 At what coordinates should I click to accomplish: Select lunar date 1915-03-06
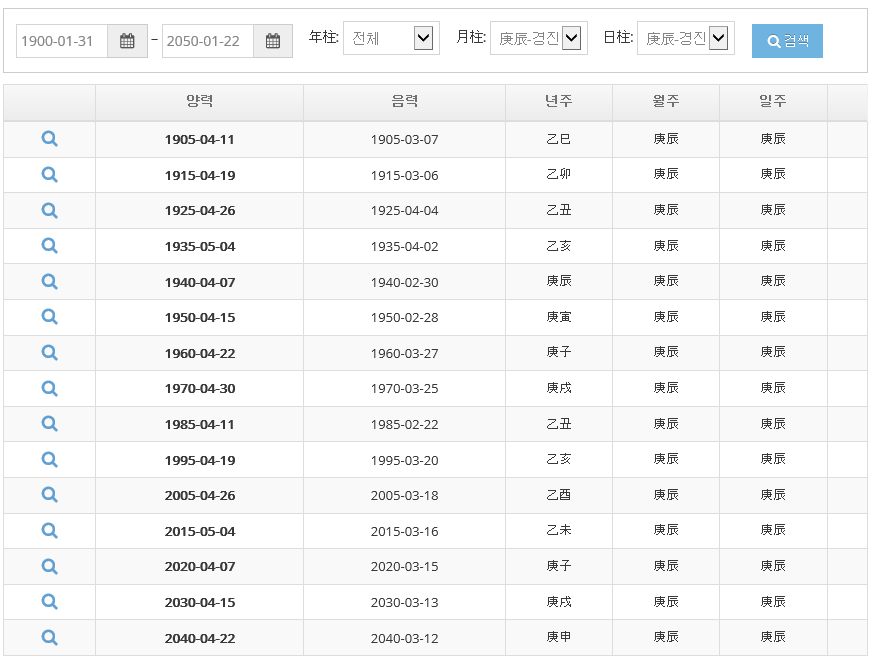coord(404,176)
